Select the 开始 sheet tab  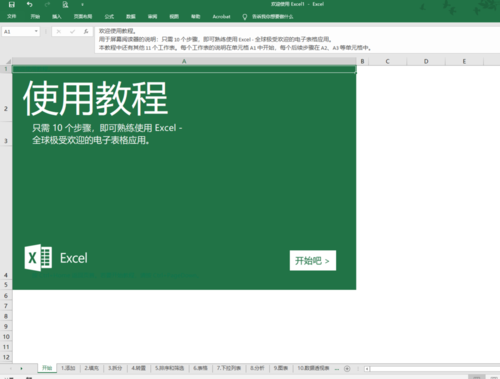(47, 368)
